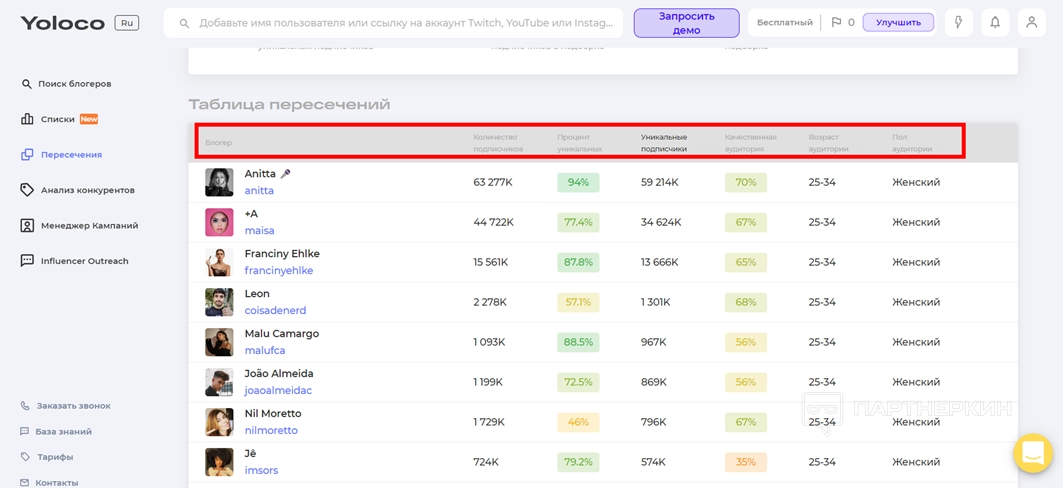Open the anitta profile link
The height and width of the screenshot is (488, 1063).
259,191
